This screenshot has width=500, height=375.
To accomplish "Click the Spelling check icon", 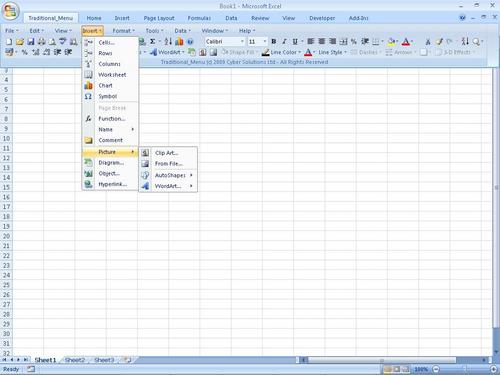I will pyautogui.click(x=63, y=42).
